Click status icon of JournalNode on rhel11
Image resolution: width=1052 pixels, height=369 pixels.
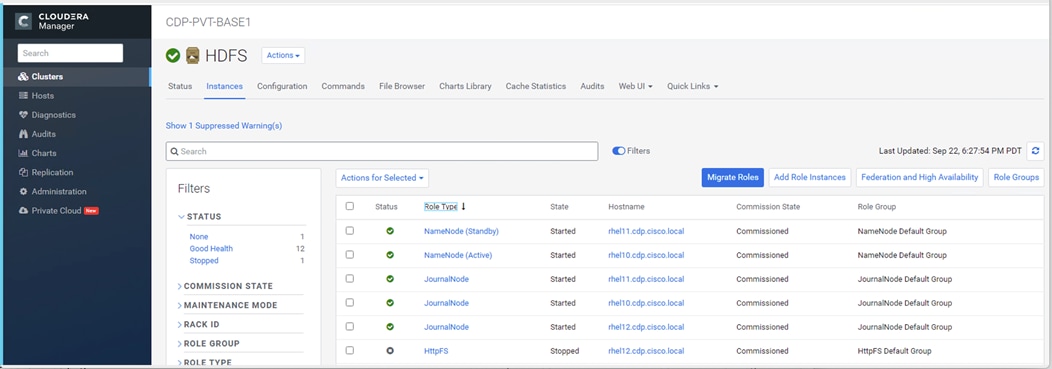[x=390, y=279]
